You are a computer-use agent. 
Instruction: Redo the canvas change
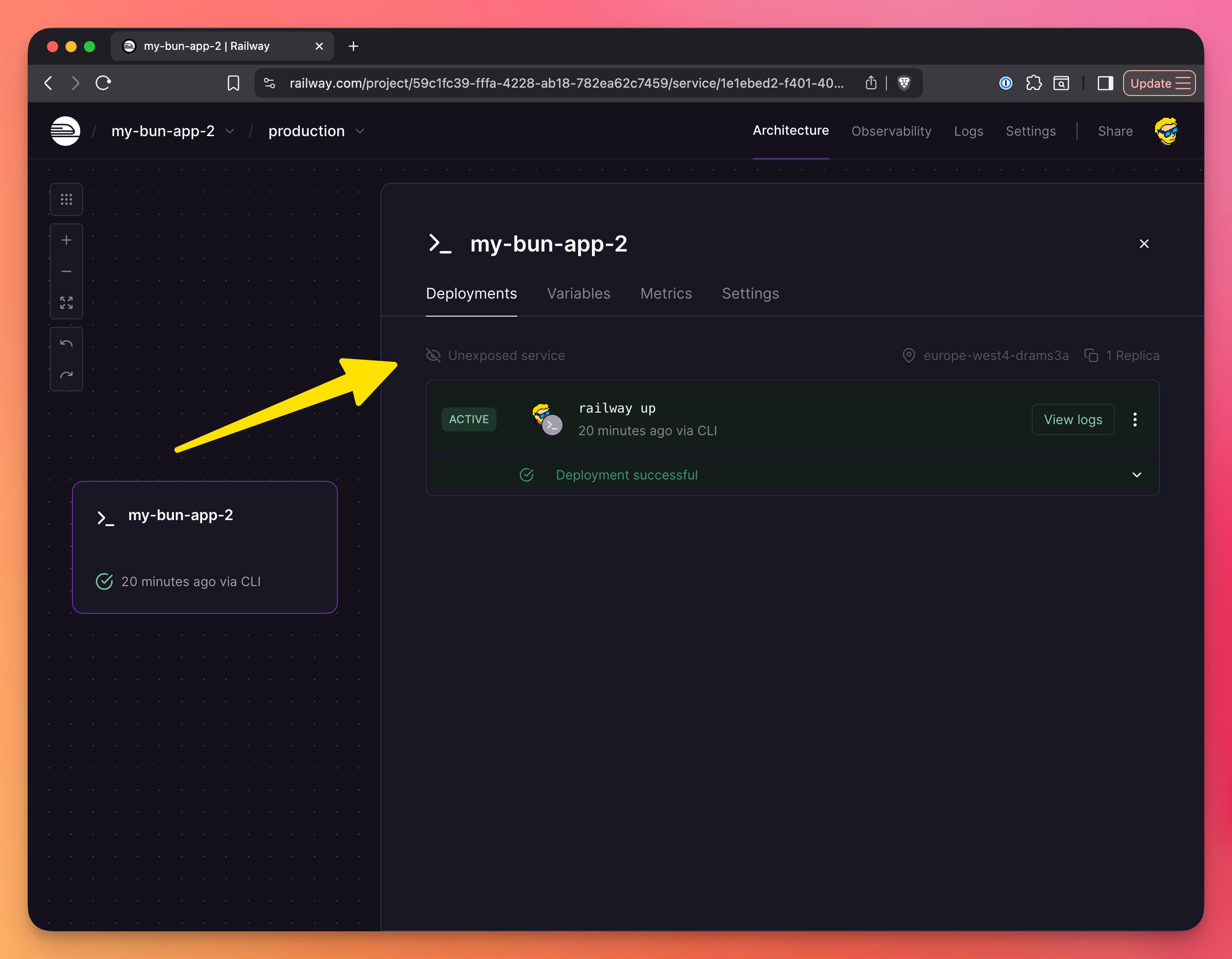[x=66, y=375]
